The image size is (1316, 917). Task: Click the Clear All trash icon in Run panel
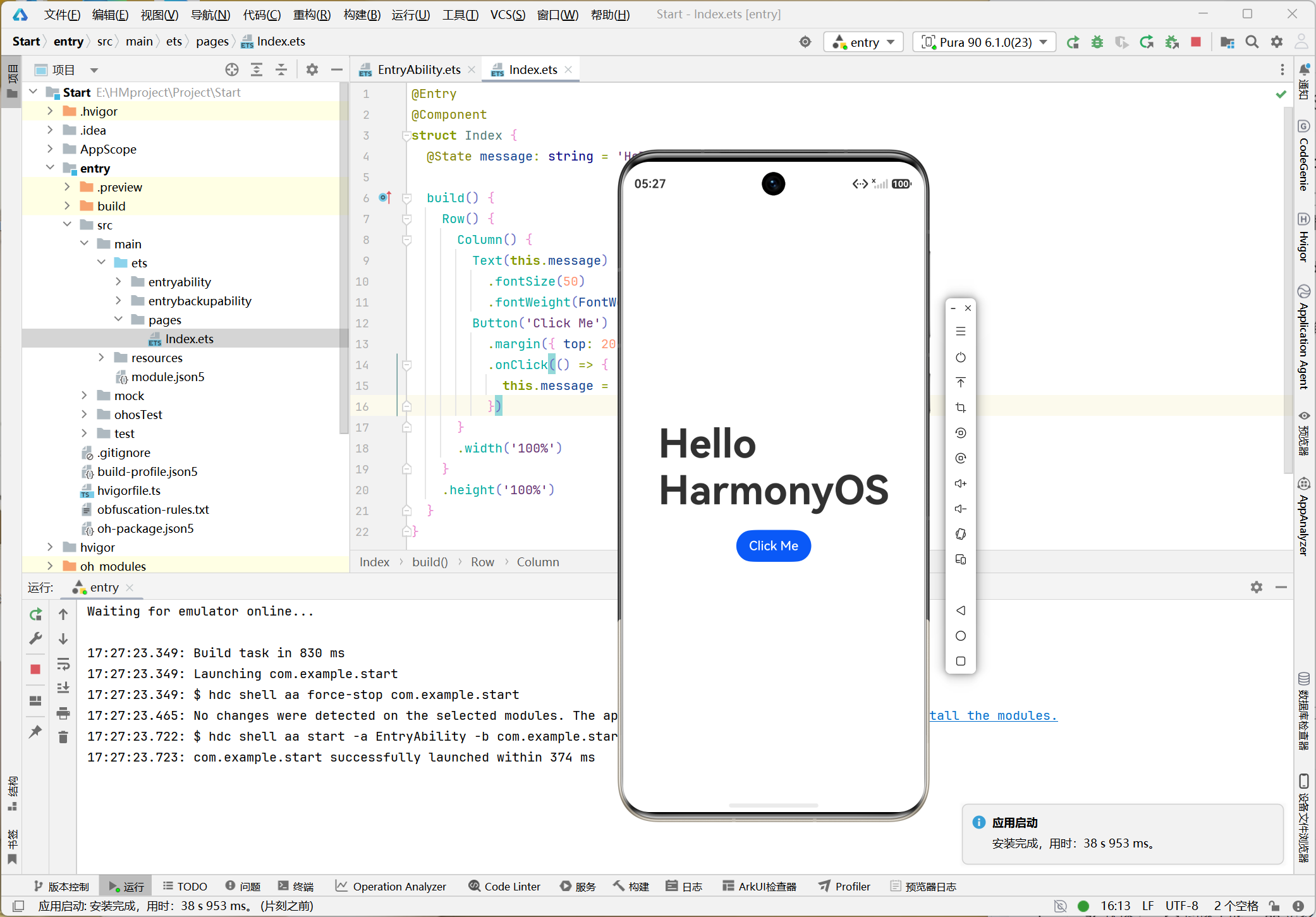click(63, 737)
